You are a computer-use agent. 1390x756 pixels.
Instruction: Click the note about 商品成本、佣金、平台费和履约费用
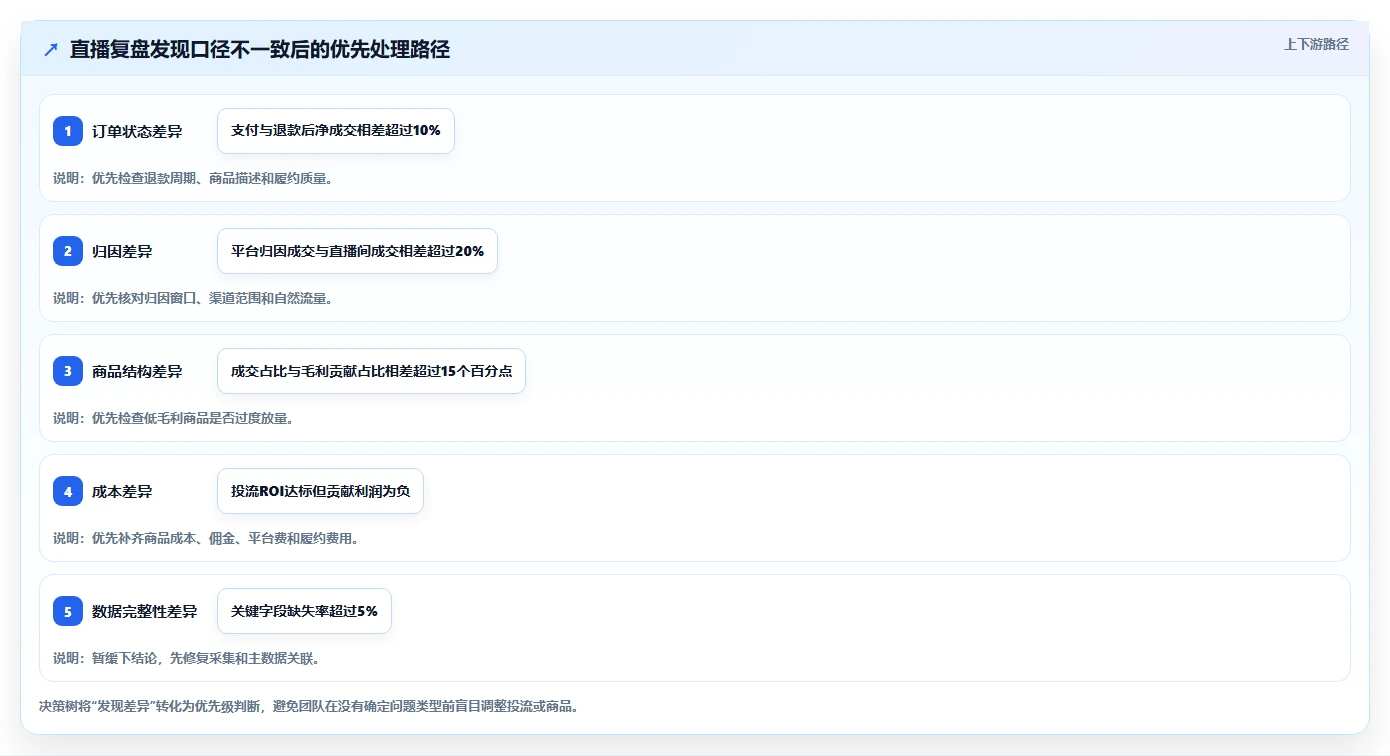click(206, 538)
